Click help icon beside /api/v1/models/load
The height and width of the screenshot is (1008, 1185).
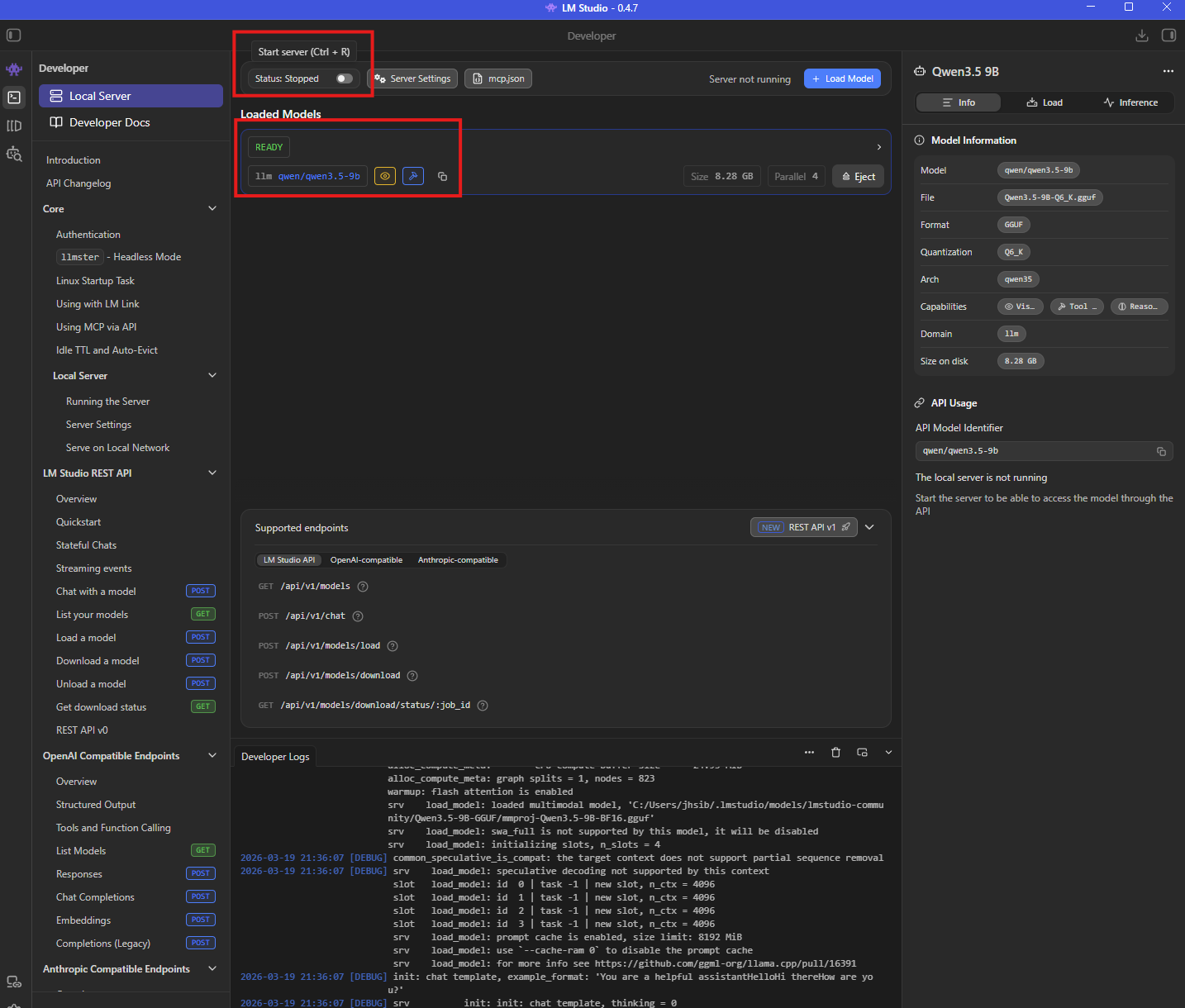(393, 646)
